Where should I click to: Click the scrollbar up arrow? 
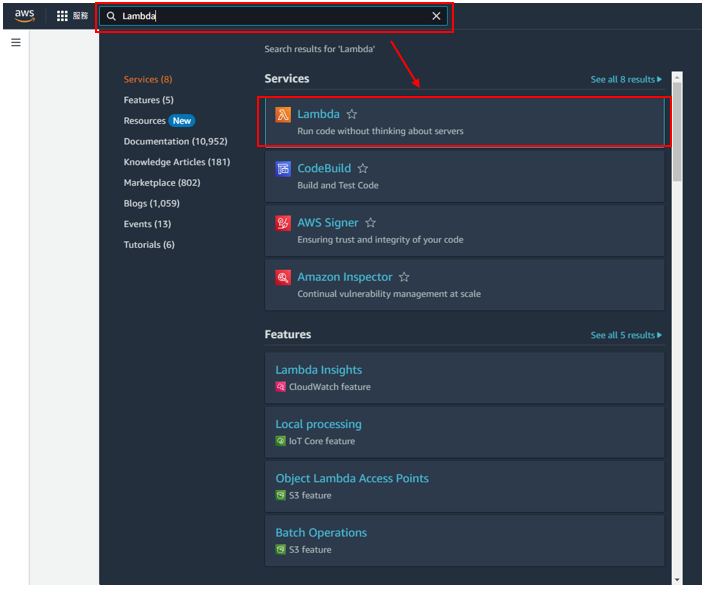tap(677, 77)
